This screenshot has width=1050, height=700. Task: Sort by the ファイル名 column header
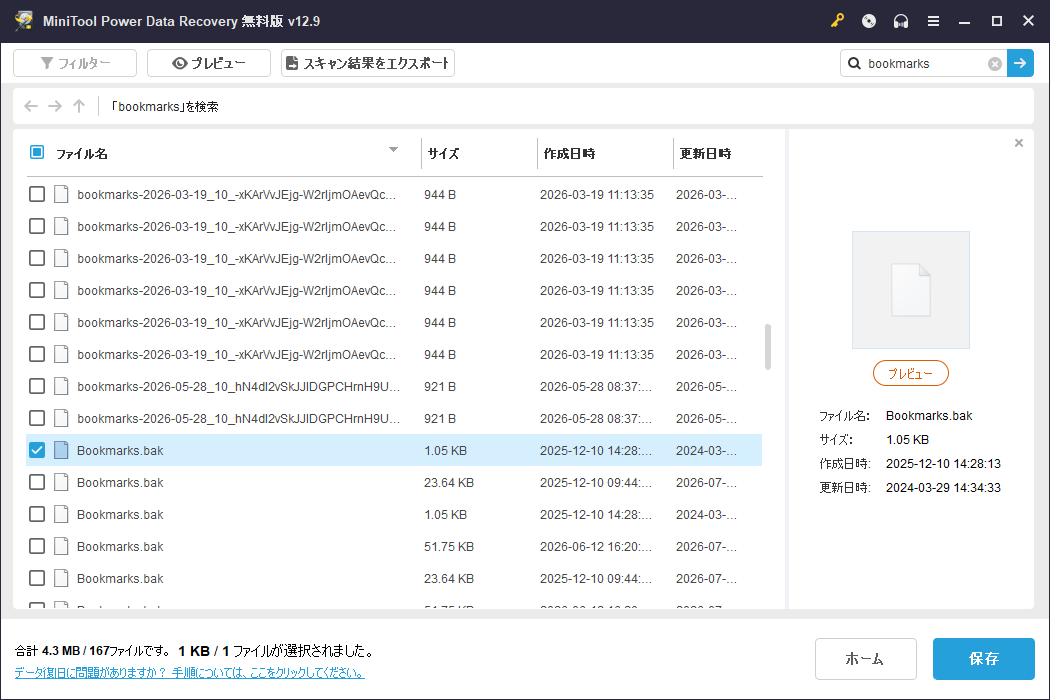point(82,153)
